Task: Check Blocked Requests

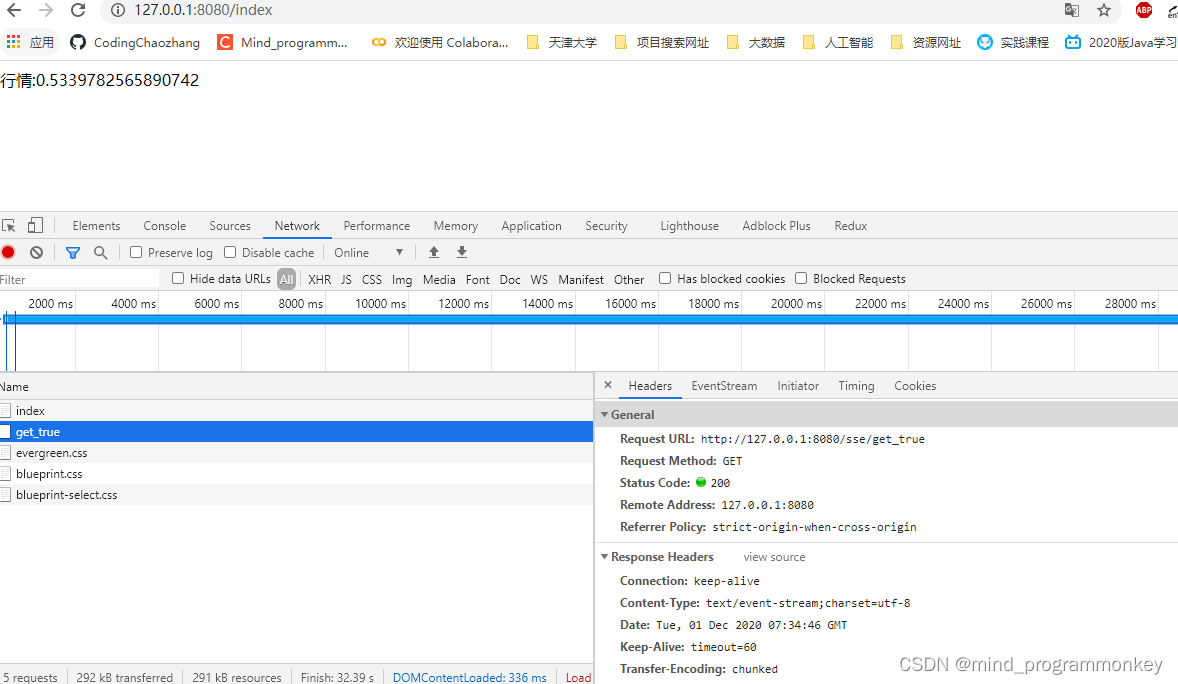Action: pos(801,278)
